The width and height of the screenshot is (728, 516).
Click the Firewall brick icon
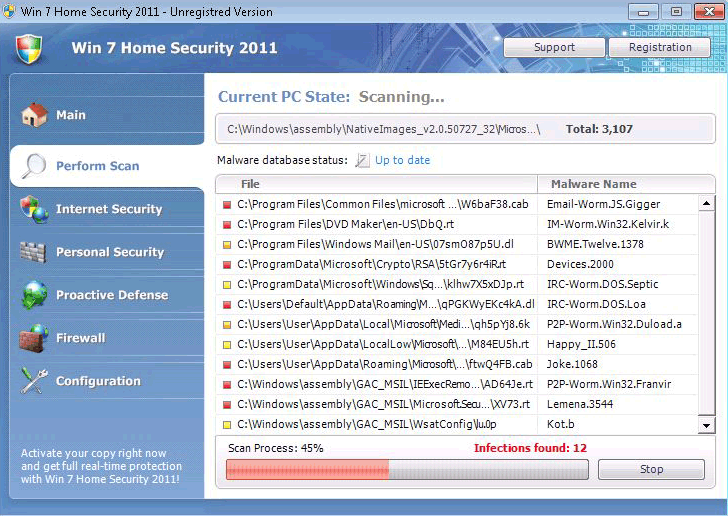34,338
